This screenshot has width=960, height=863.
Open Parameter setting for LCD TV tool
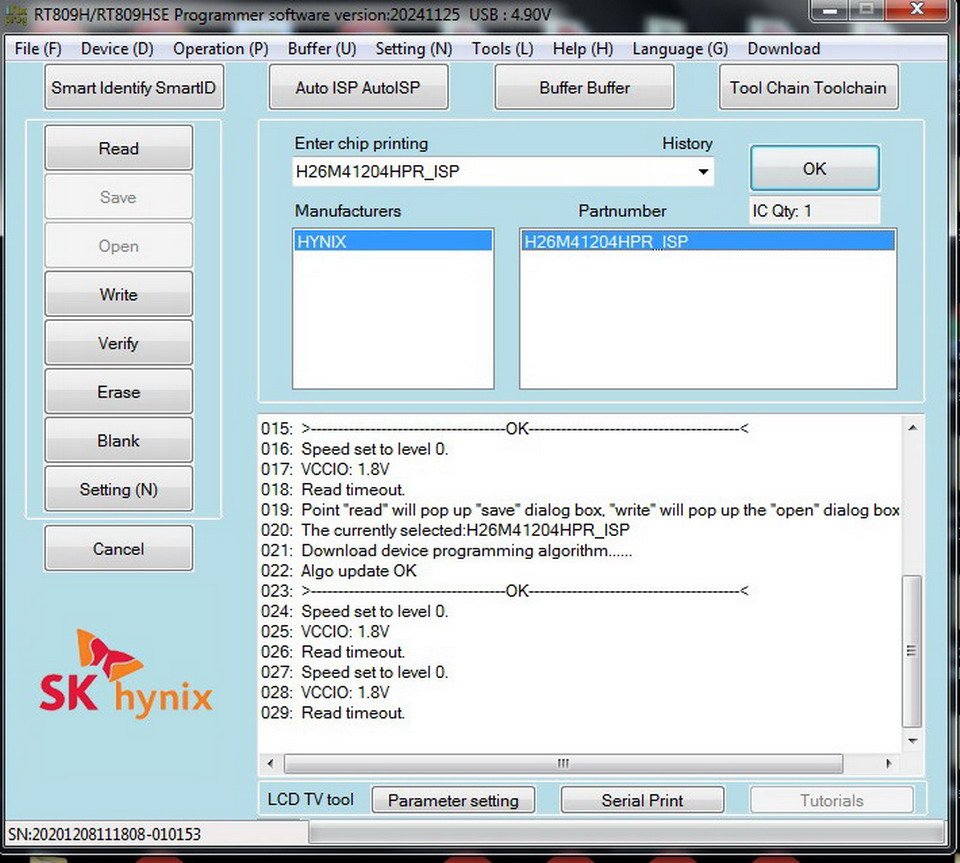coord(453,800)
